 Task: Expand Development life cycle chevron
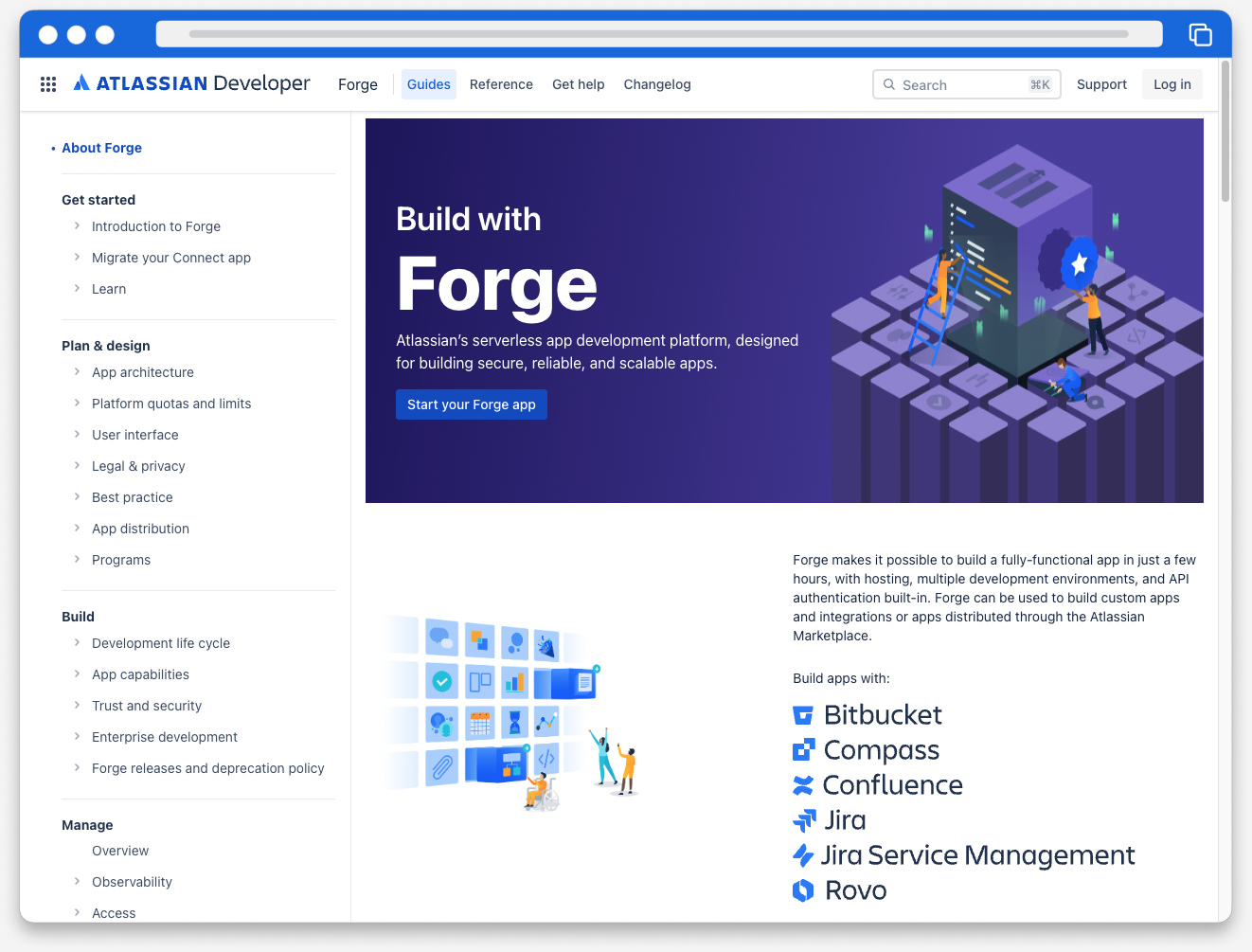pyautogui.click(x=77, y=642)
